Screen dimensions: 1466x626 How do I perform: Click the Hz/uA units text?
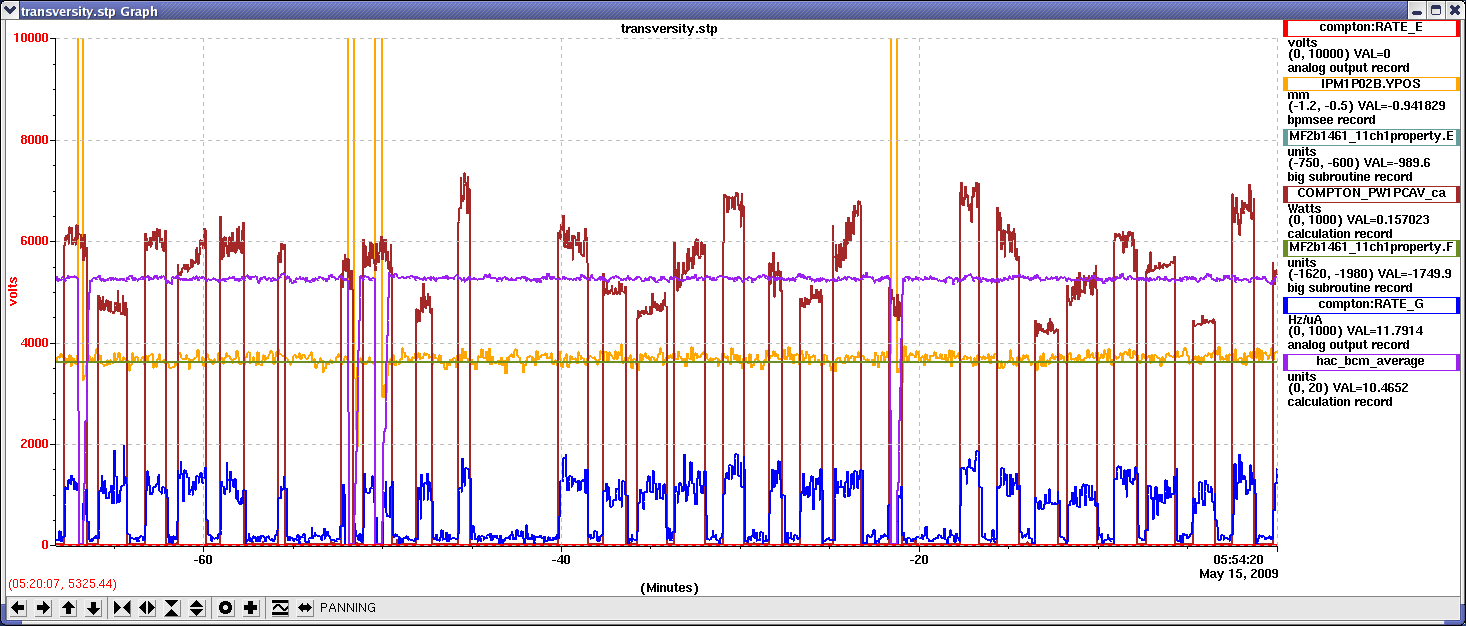tap(1305, 318)
